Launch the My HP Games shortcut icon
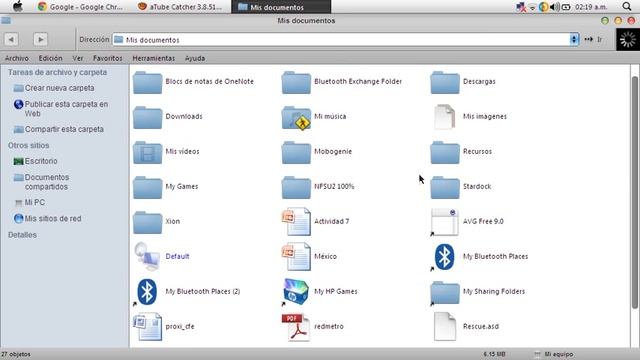The image size is (640, 360). (x=296, y=292)
